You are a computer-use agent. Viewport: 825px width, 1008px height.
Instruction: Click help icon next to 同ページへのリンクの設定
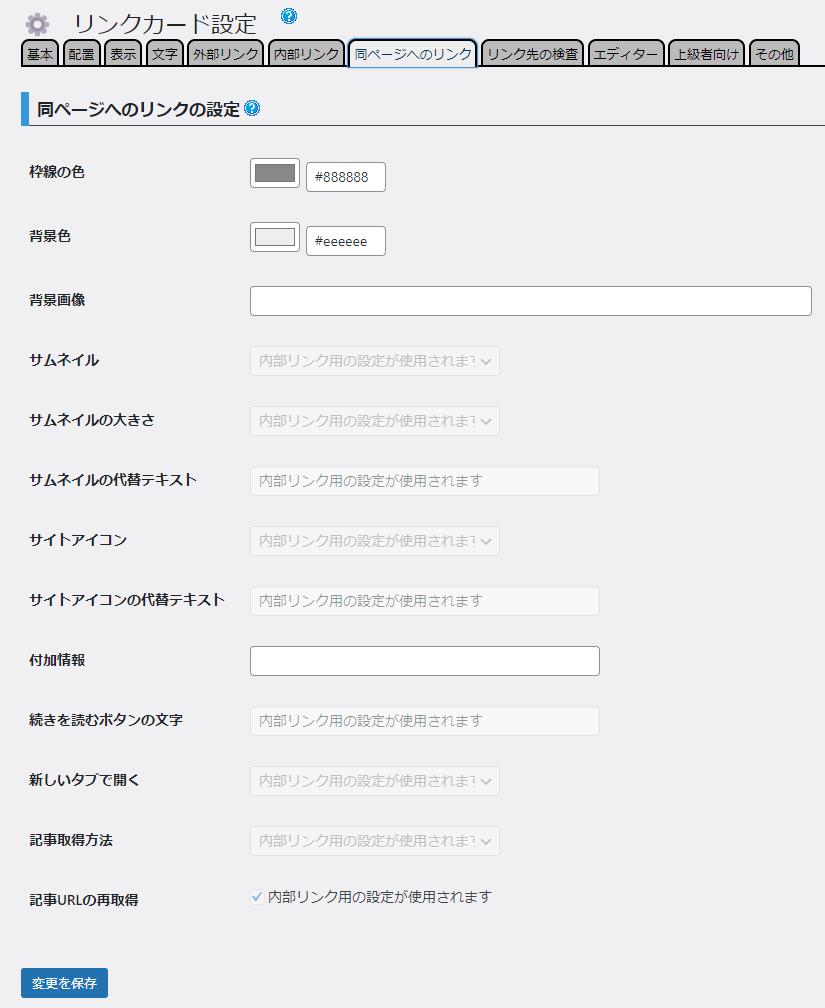[252, 108]
